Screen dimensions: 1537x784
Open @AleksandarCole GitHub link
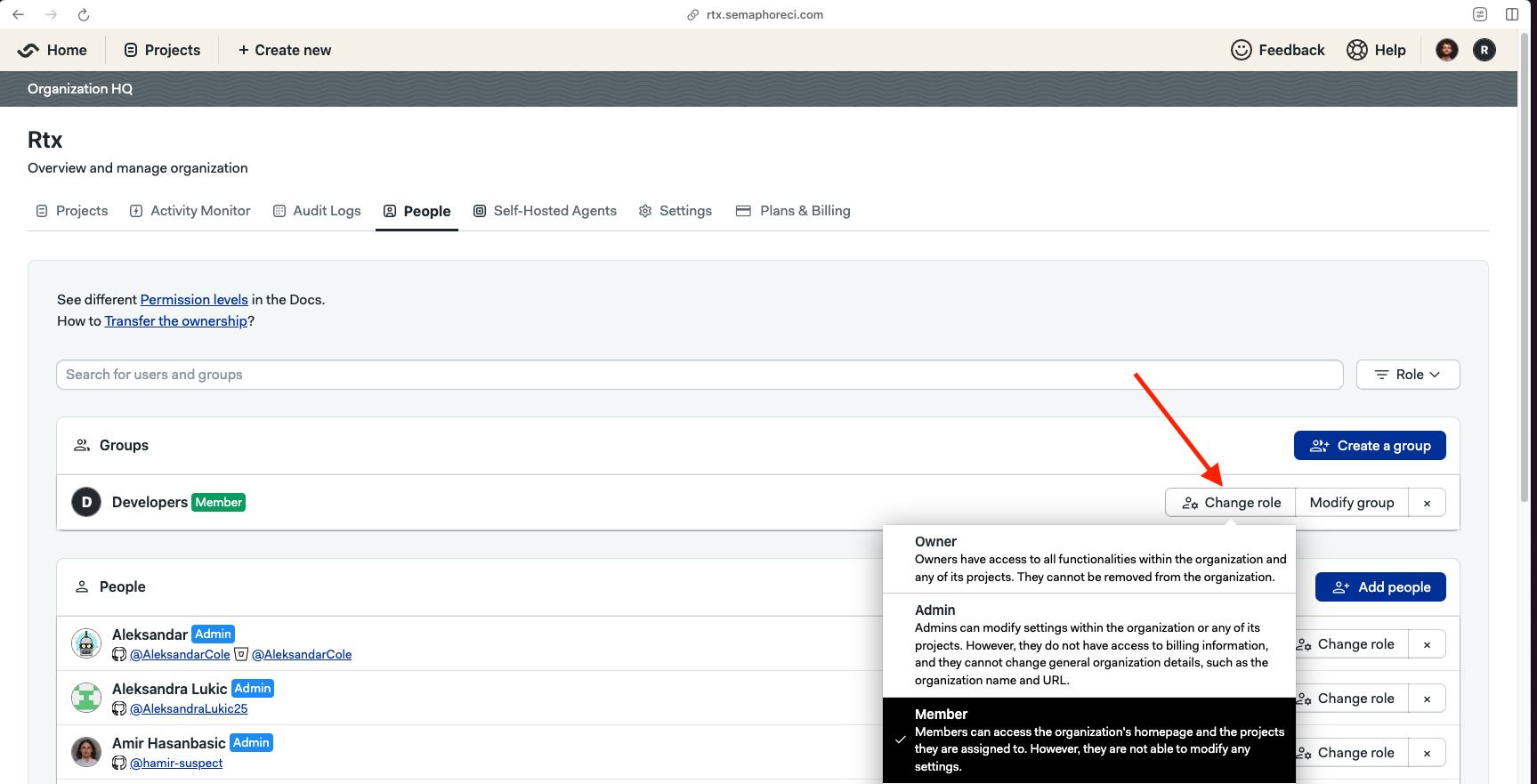pyautogui.click(x=180, y=654)
